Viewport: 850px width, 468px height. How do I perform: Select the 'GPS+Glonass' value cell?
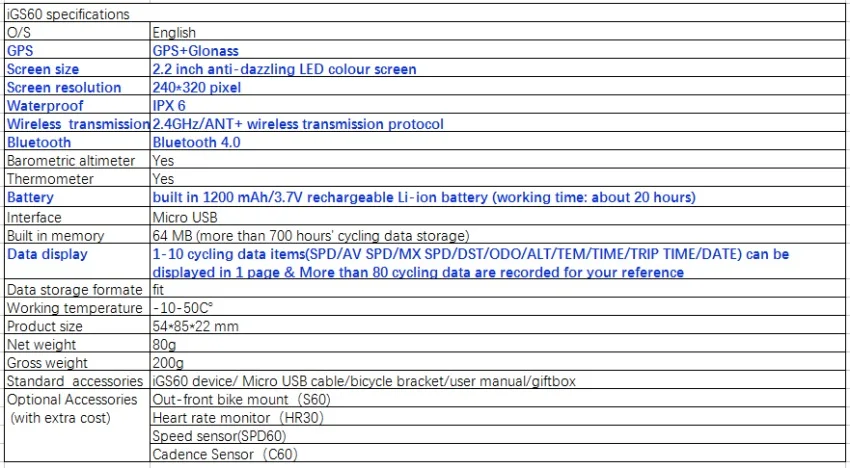(x=498, y=50)
